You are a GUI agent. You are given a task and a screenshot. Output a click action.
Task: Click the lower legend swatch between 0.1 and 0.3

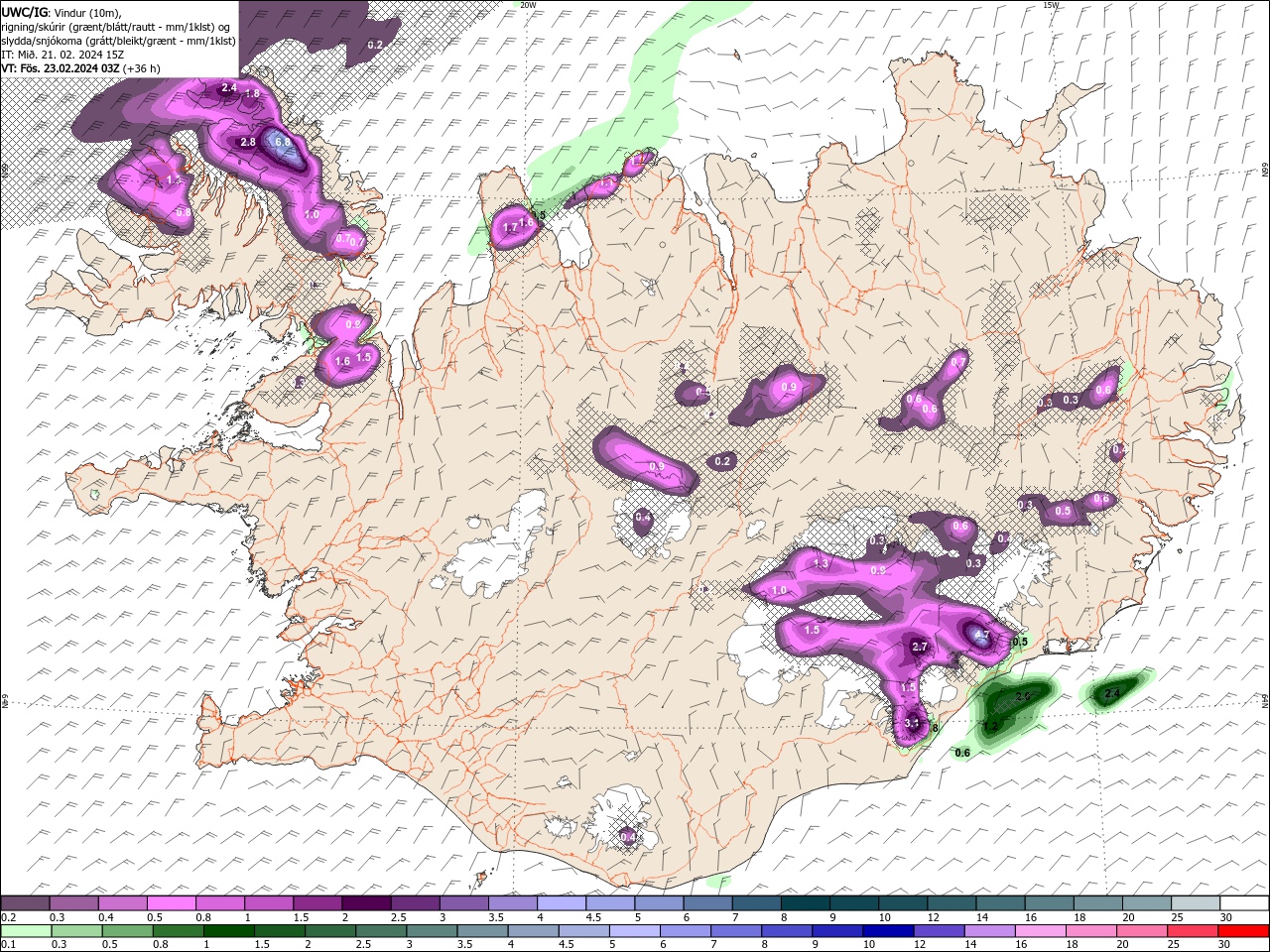(x=25, y=931)
